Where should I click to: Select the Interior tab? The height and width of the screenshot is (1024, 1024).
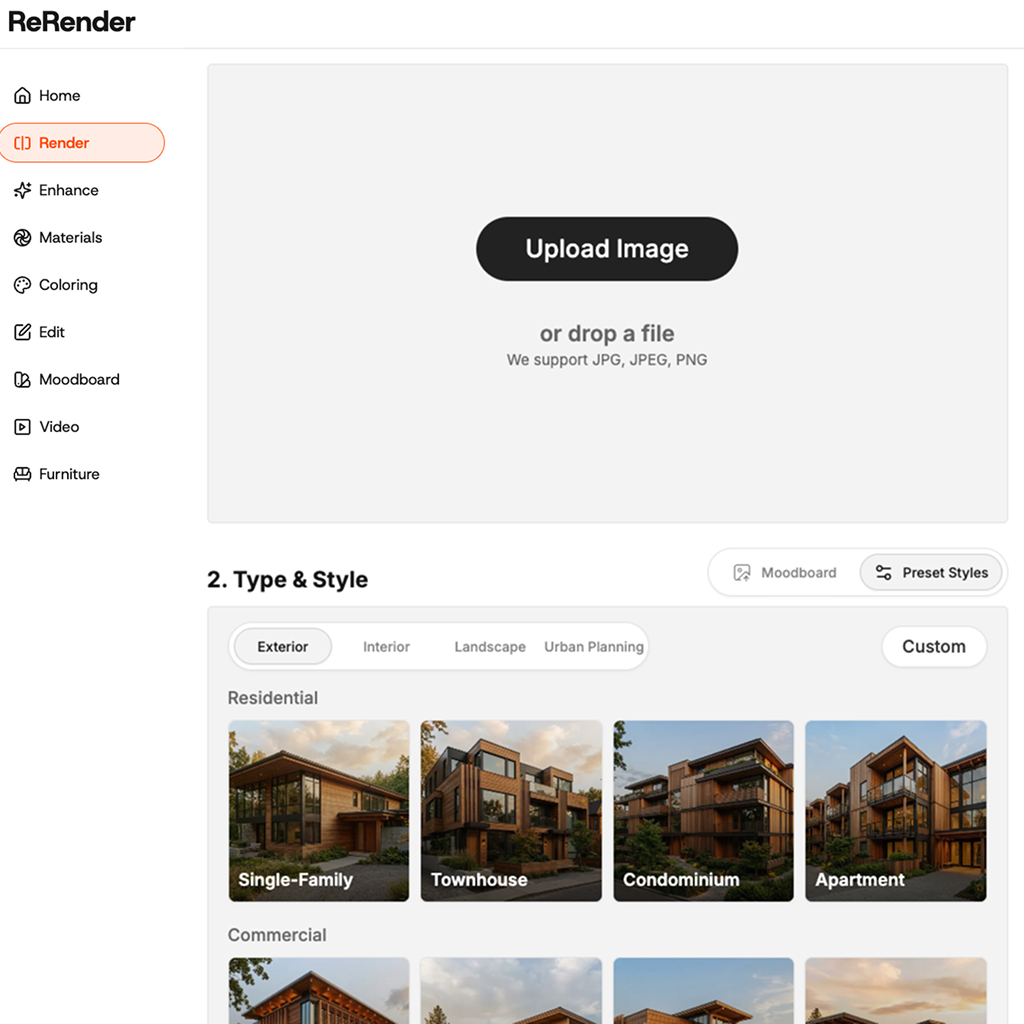pyautogui.click(x=387, y=647)
